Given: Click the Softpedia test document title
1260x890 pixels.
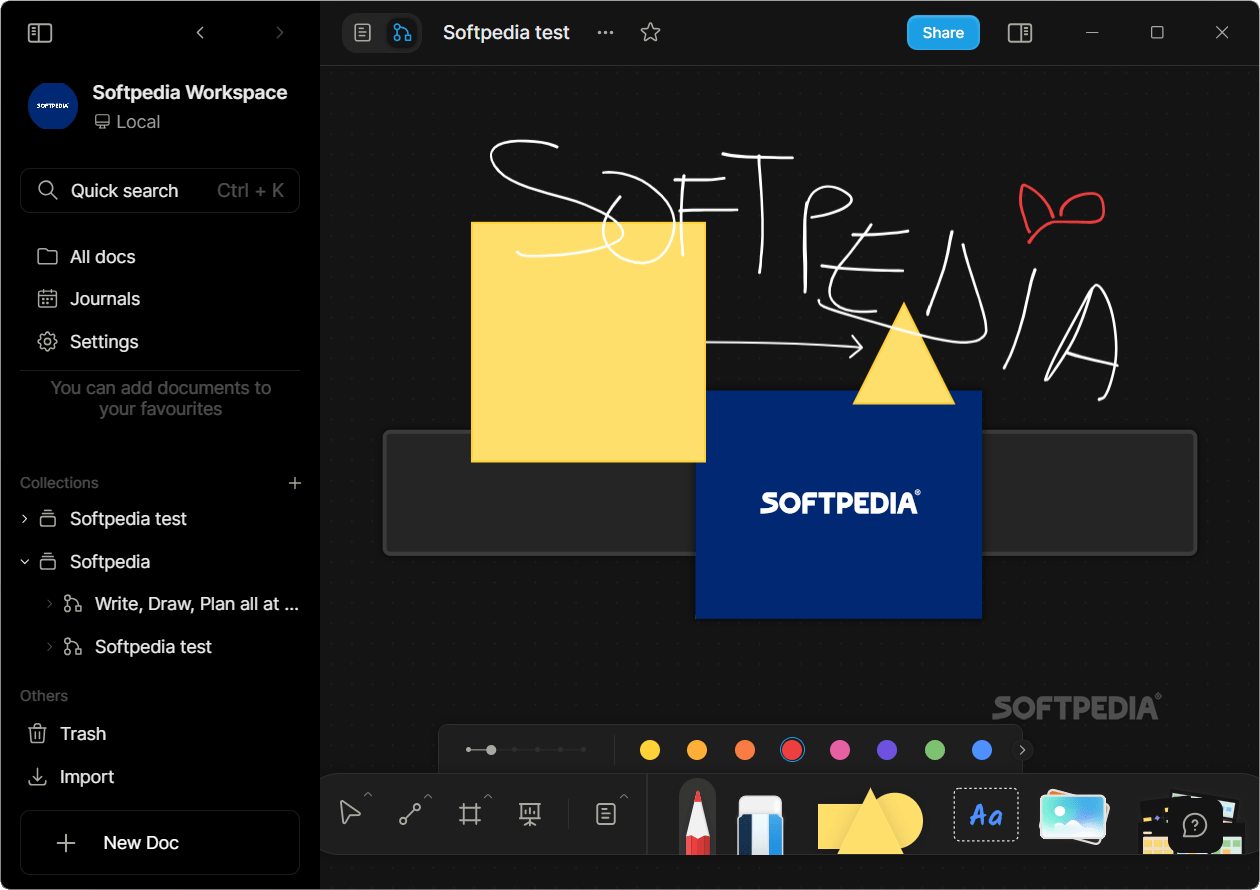Looking at the screenshot, I should coord(506,33).
